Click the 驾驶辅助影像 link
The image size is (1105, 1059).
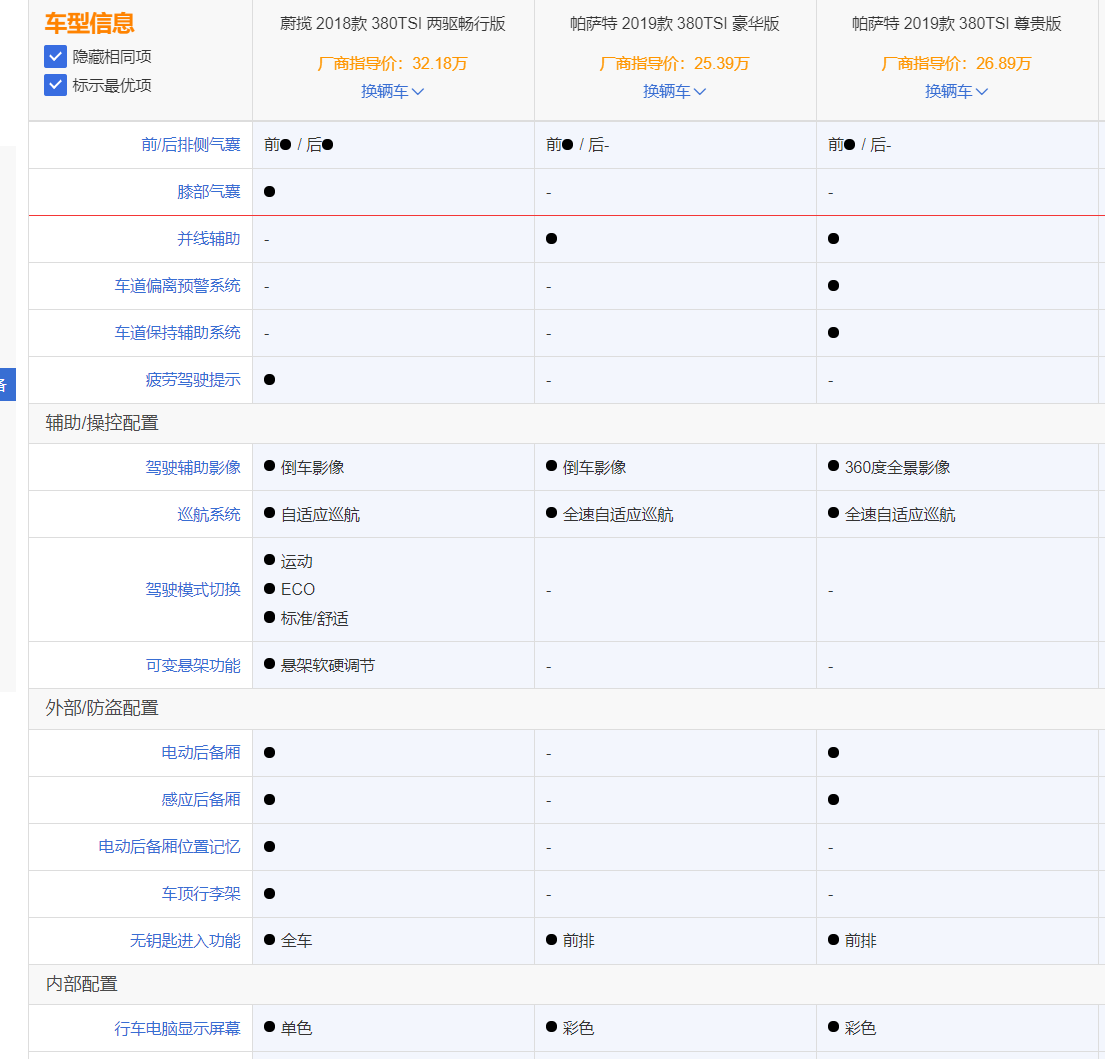pos(193,467)
